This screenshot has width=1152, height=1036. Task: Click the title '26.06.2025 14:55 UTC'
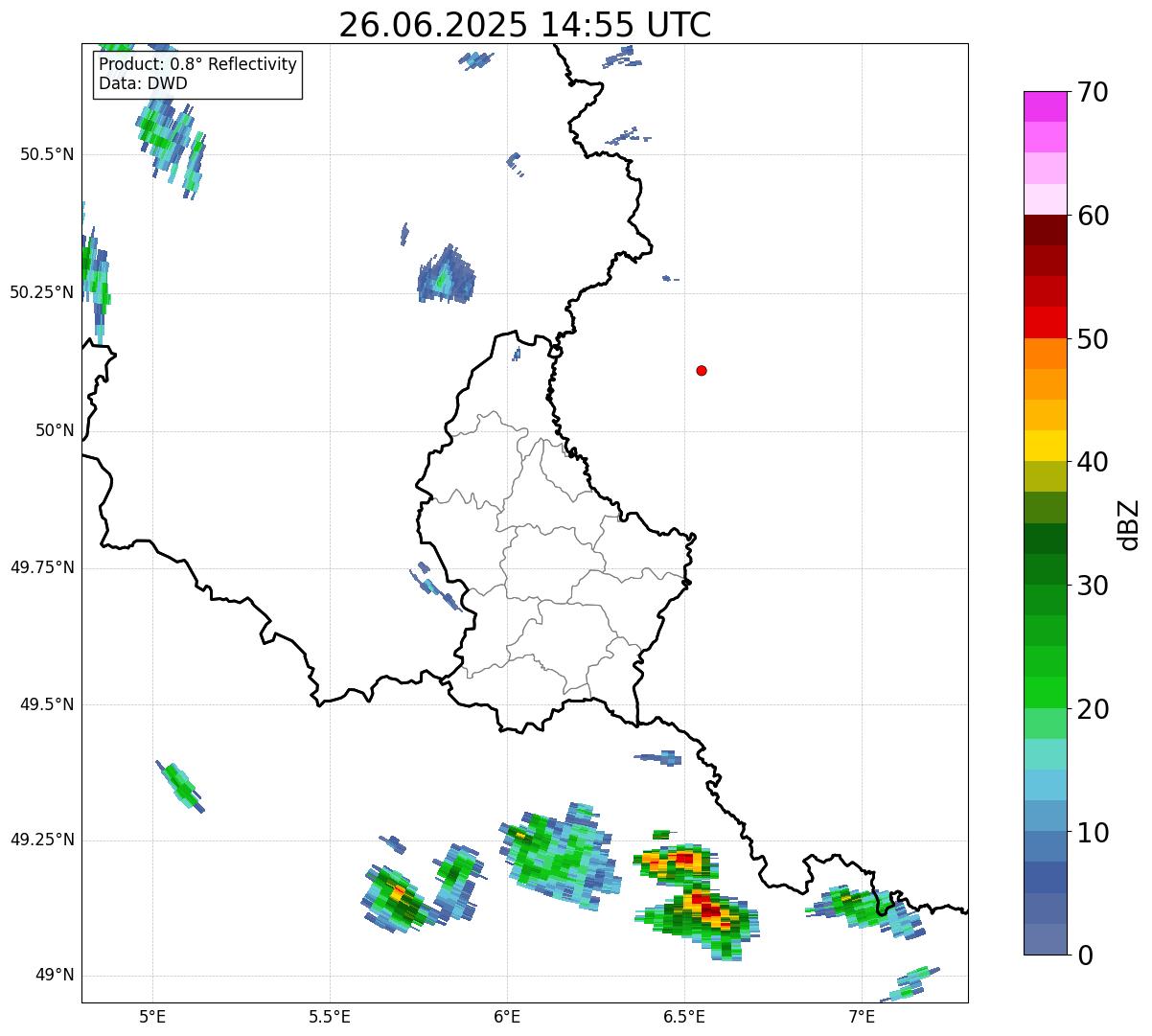525,25
